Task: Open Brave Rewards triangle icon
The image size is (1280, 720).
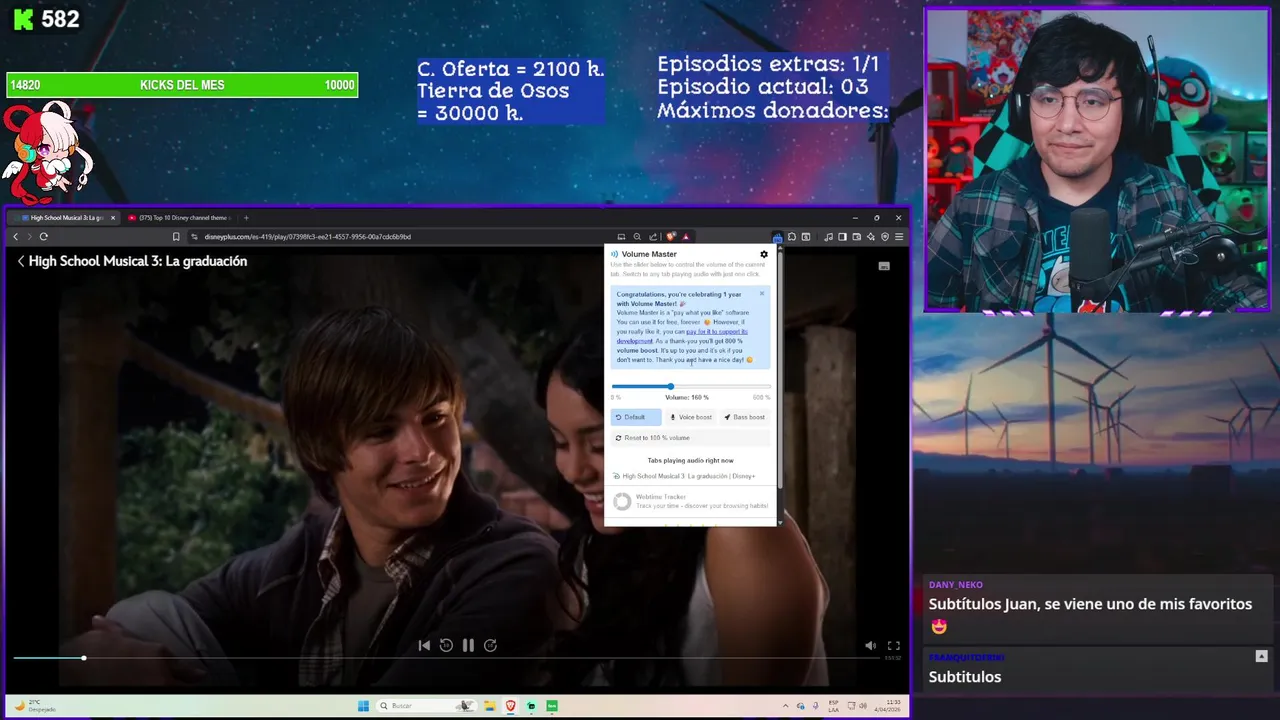Action: click(x=685, y=237)
